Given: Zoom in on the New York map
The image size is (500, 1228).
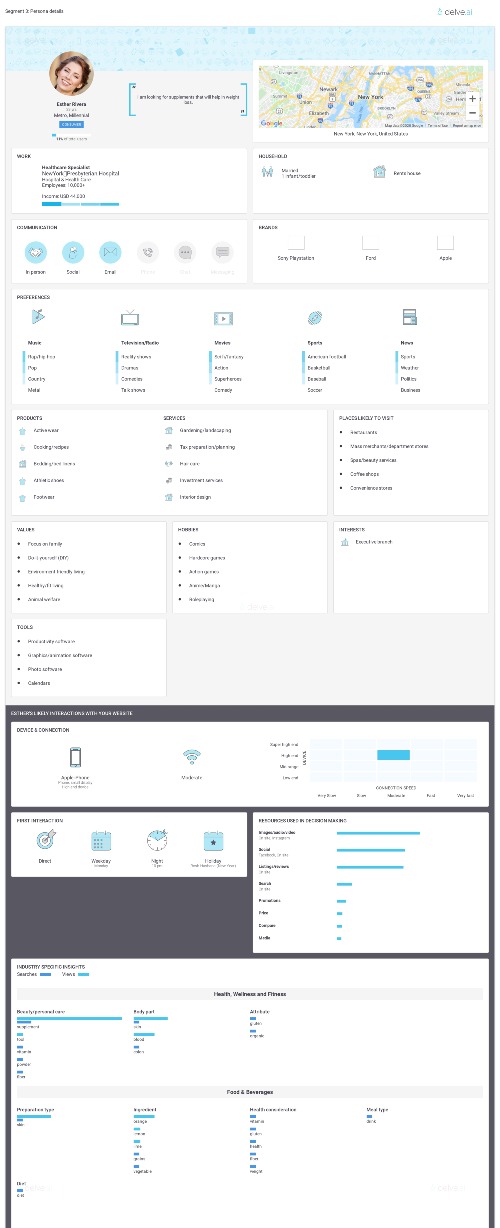Looking at the screenshot, I should pyautogui.click(x=472, y=98).
